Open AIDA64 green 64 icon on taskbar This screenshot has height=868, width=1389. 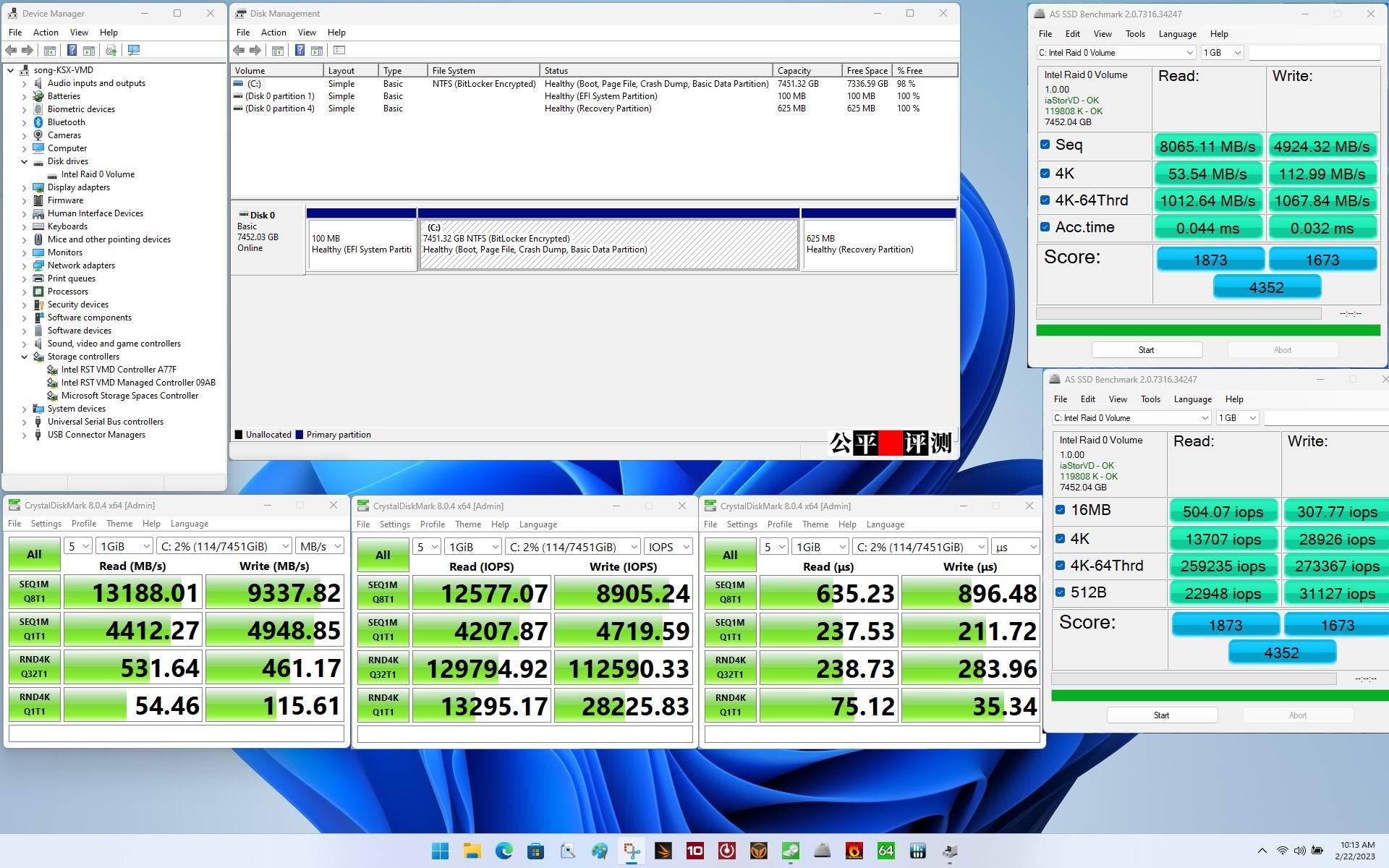coord(885,851)
